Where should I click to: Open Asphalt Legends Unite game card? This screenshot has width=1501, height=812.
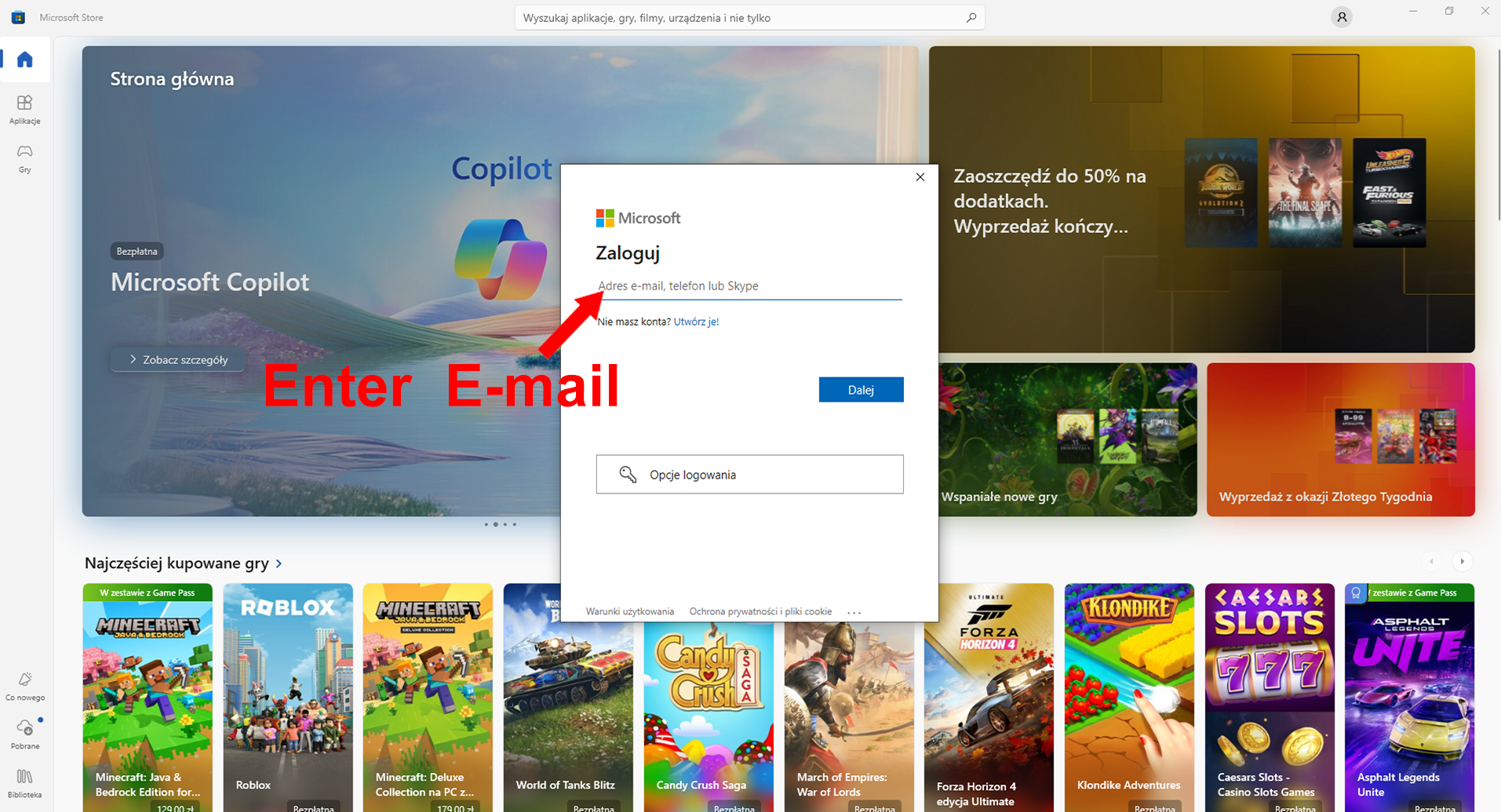(x=1409, y=697)
